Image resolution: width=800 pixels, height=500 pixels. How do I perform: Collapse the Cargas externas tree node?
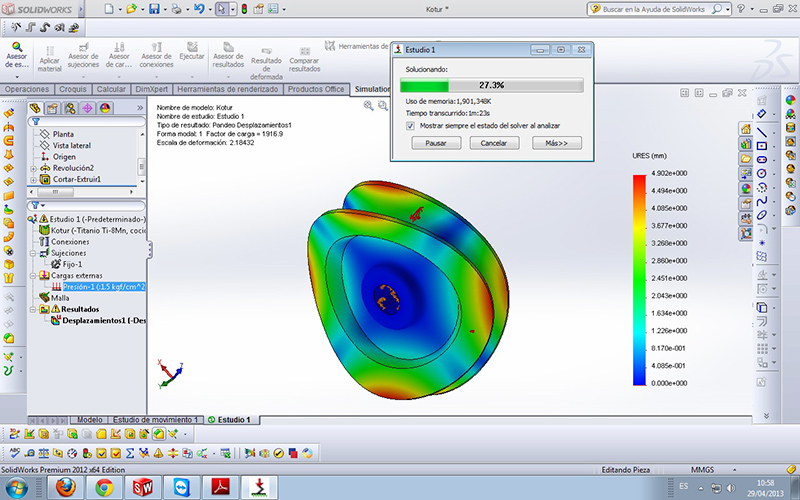coord(32,275)
